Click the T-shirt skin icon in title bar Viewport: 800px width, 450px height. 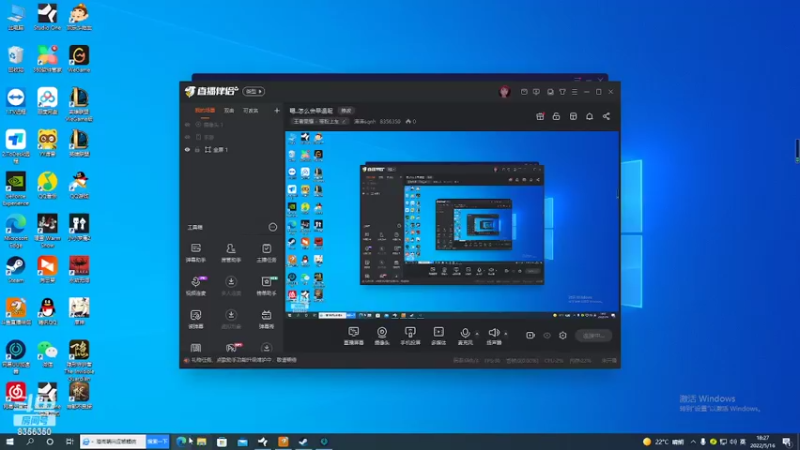tap(562, 92)
